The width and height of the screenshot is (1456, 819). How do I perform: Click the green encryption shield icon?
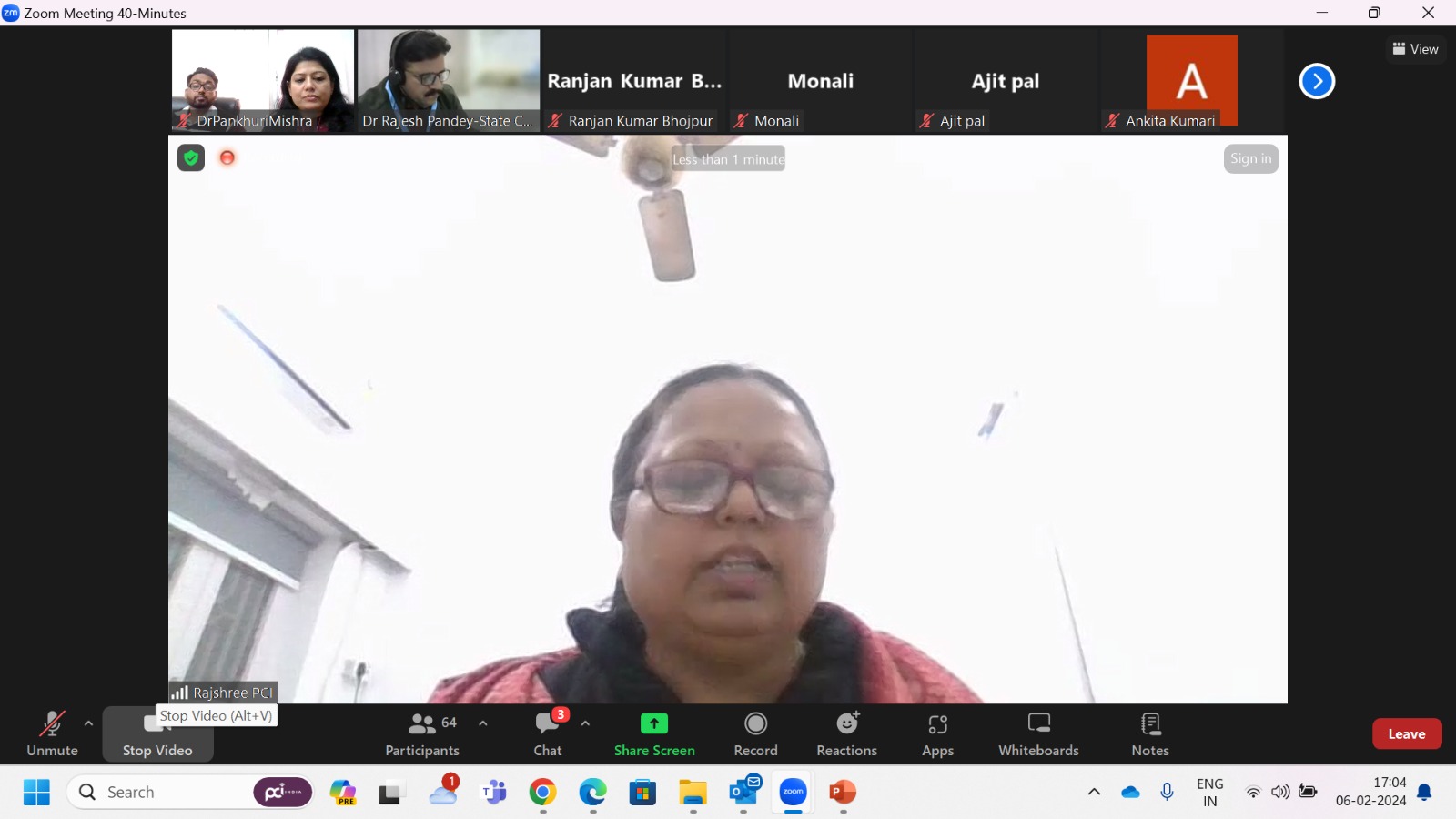tap(191, 158)
